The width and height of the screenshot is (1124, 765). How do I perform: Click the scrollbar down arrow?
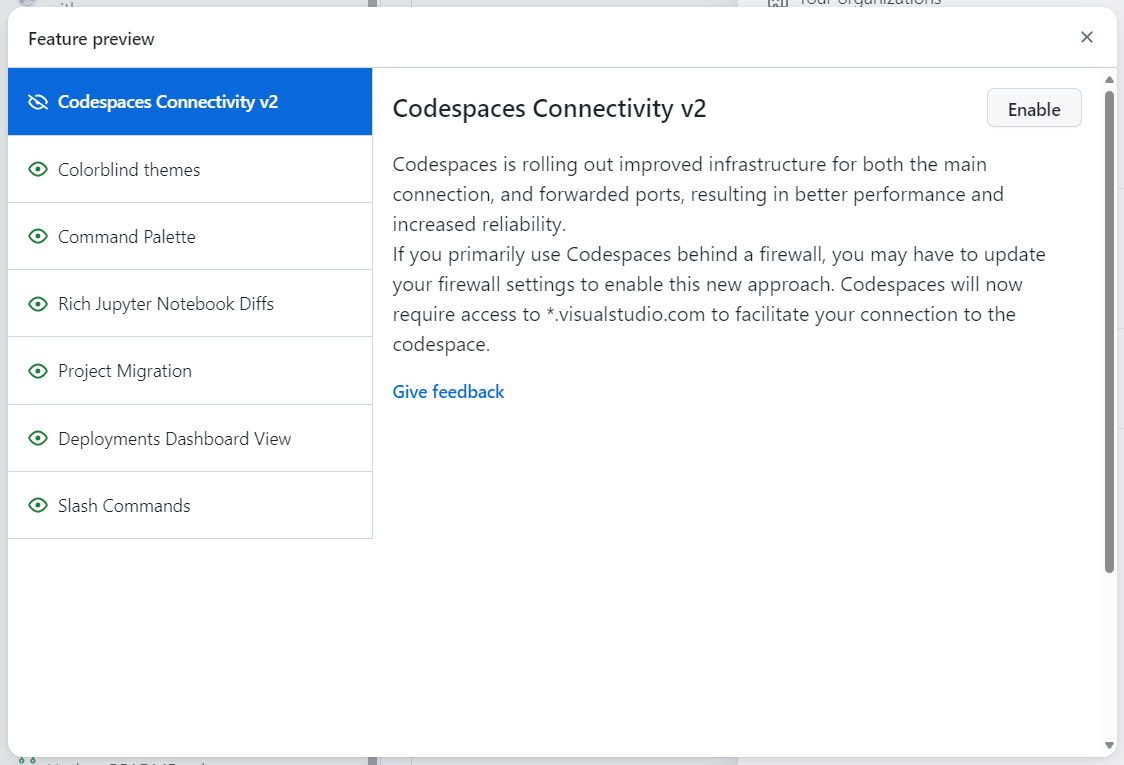pyautogui.click(x=1109, y=746)
